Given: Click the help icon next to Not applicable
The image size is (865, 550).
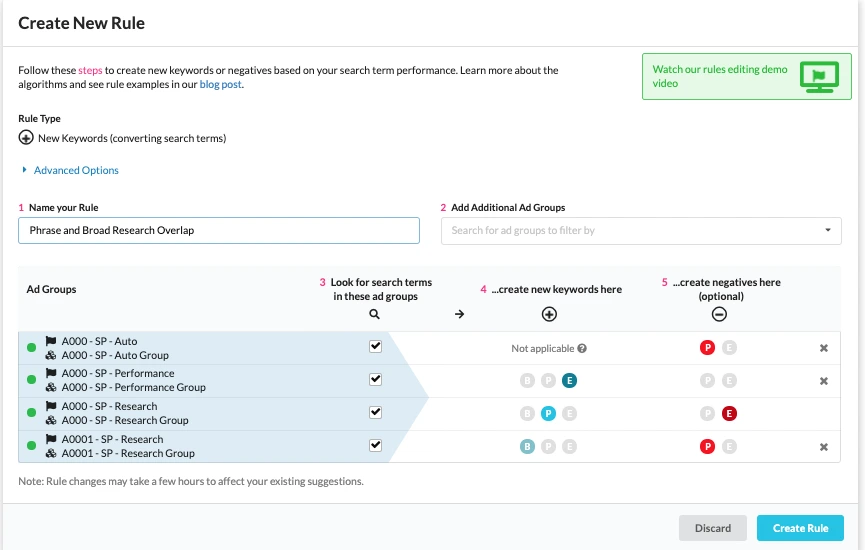Looking at the screenshot, I should [582, 349].
